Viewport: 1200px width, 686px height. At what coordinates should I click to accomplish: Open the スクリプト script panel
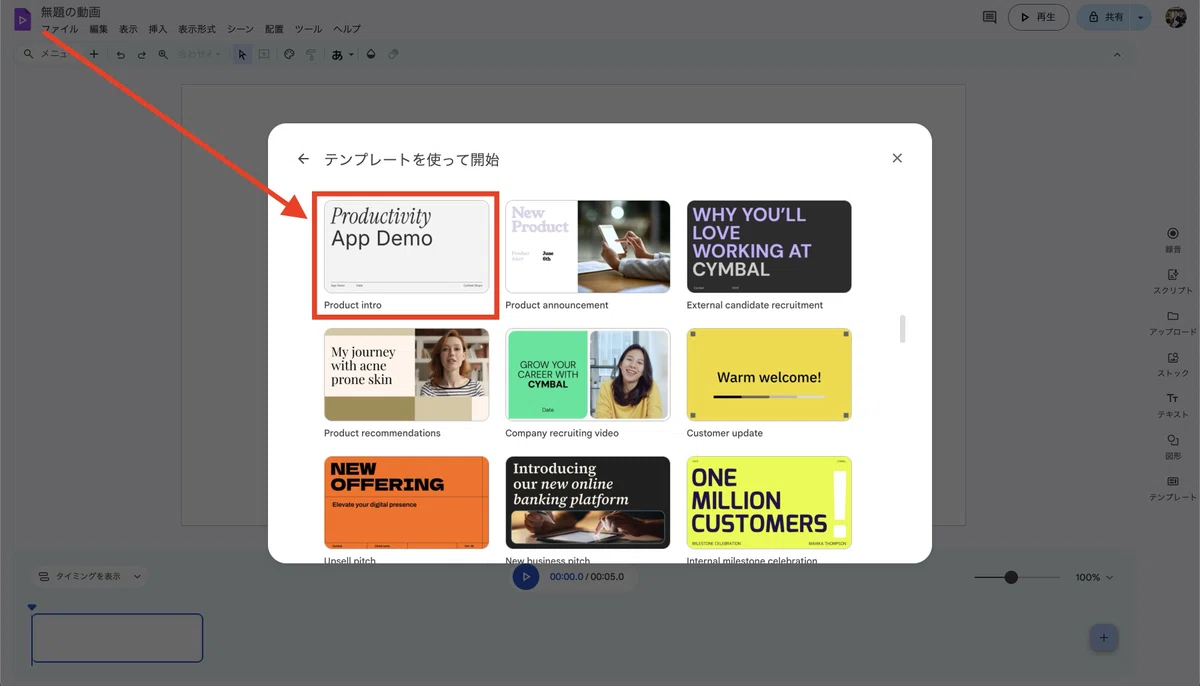(x=1173, y=281)
